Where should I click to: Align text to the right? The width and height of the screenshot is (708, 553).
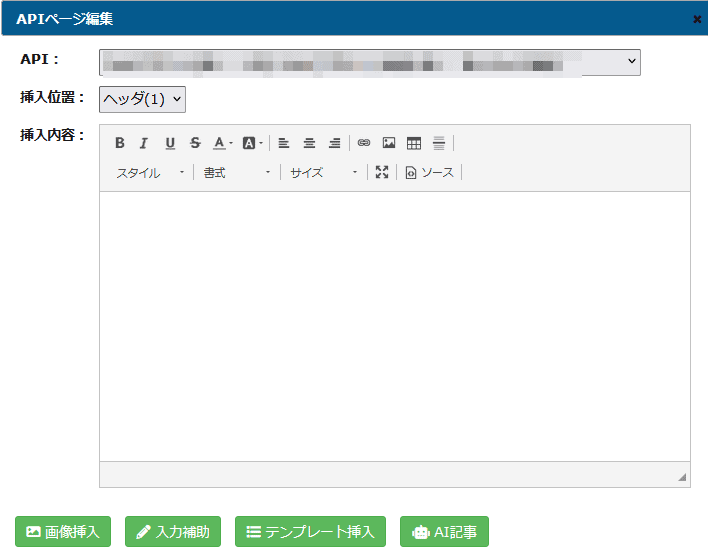click(x=334, y=143)
